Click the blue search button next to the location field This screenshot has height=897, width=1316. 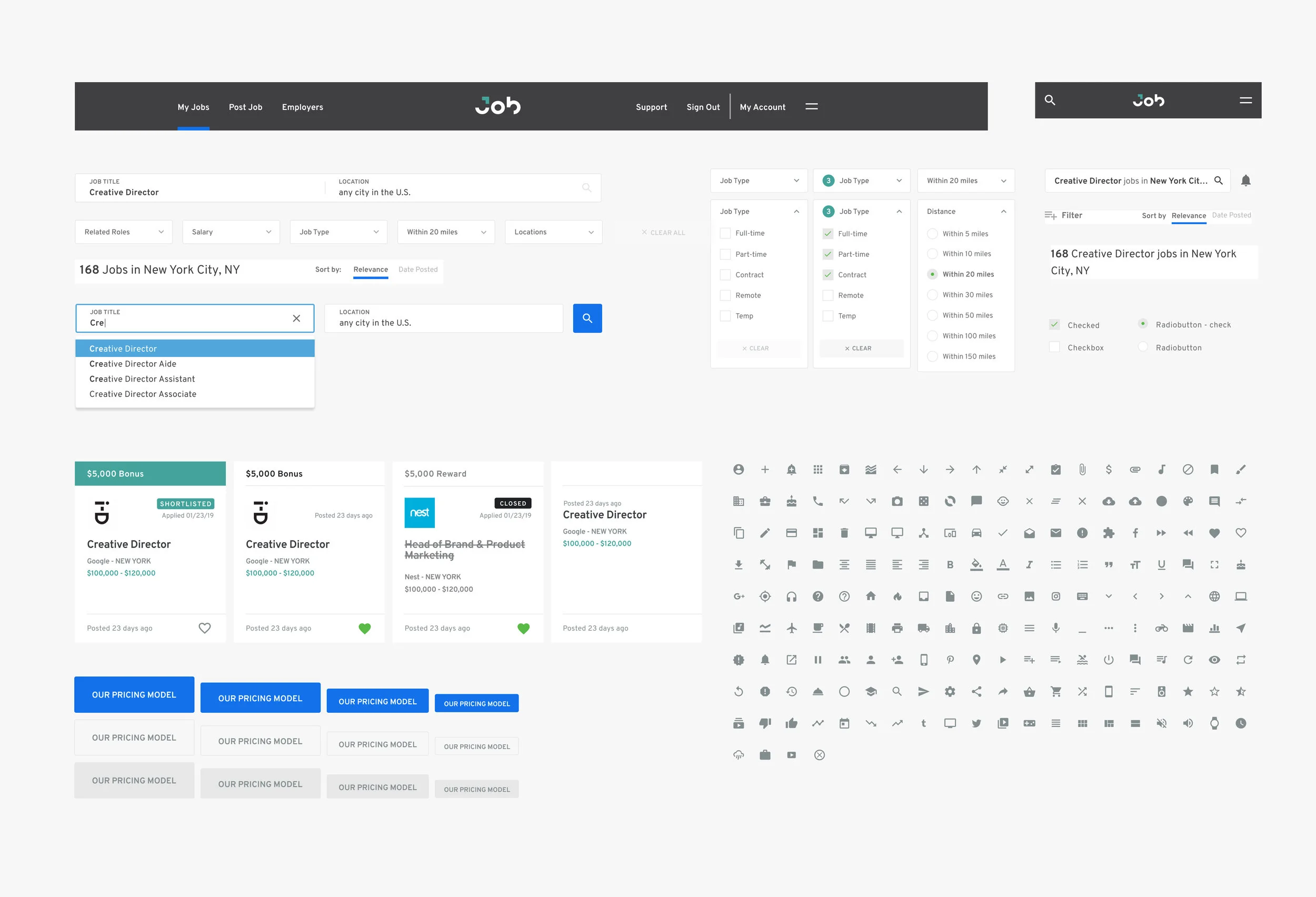(587, 318)
